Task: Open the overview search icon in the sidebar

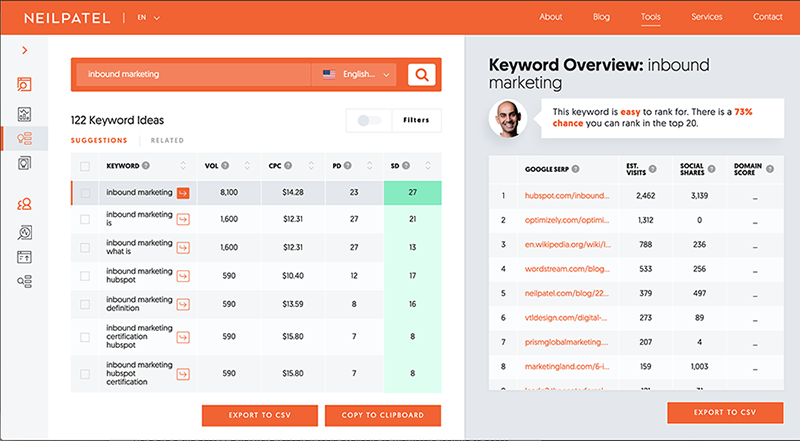Action: click(24, 84)
